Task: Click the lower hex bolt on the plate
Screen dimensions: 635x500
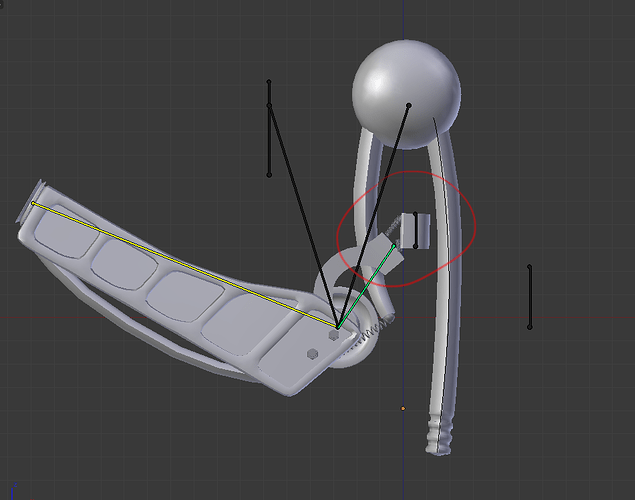Action: tap(312, 353)
